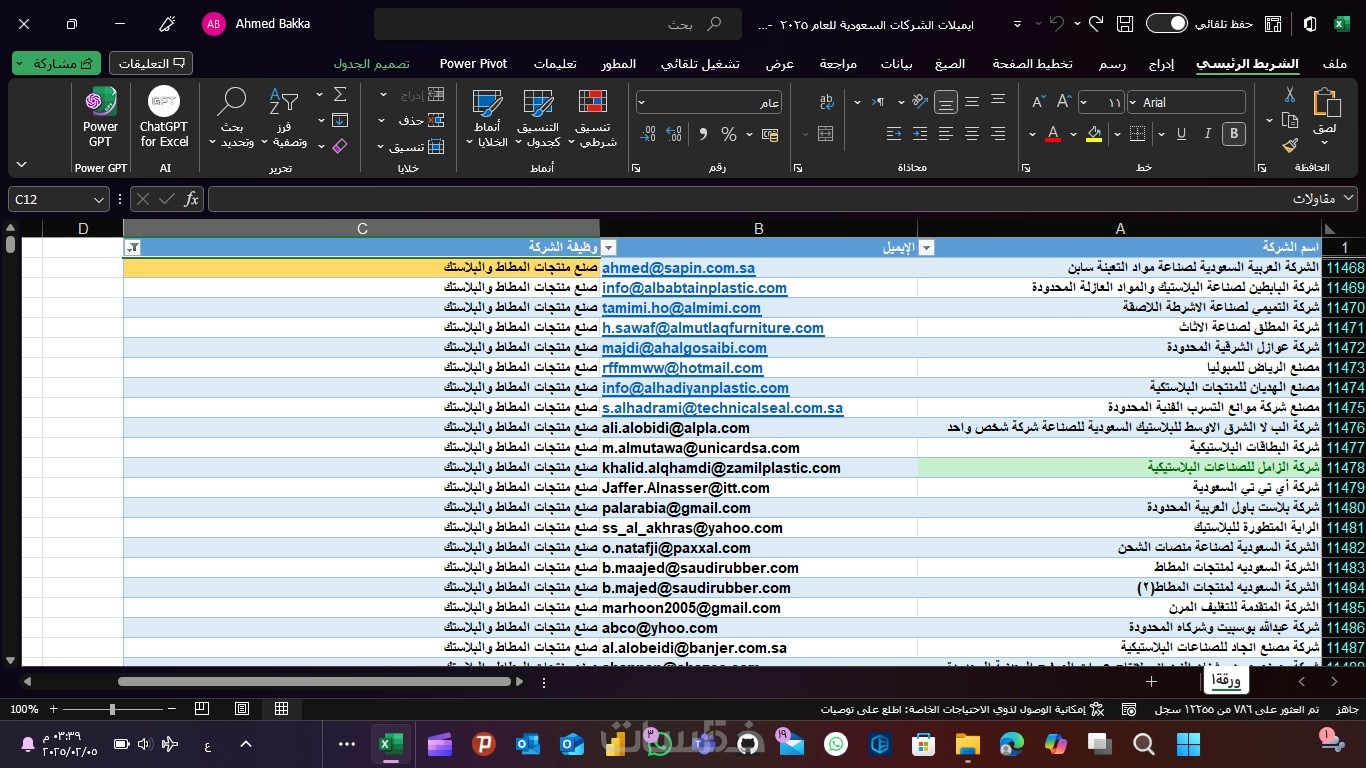Apply Comma Style number format
The image size is (1366, 768).
point(703,134)
